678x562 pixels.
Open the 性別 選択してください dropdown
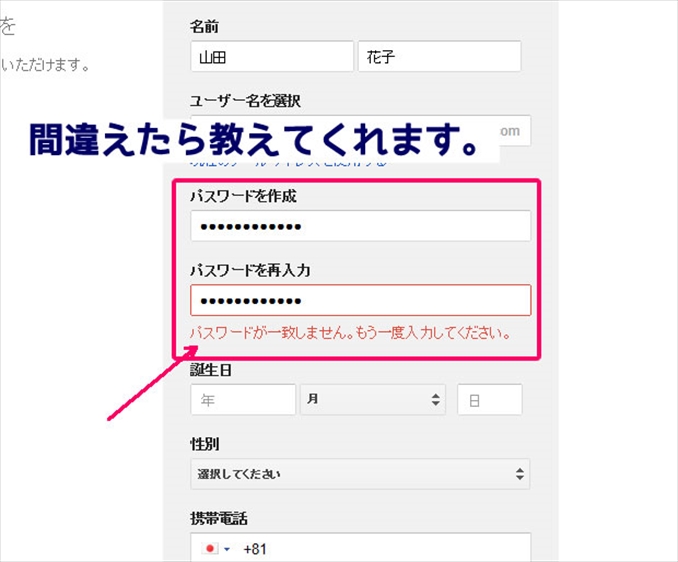click(x=360, y=474)
